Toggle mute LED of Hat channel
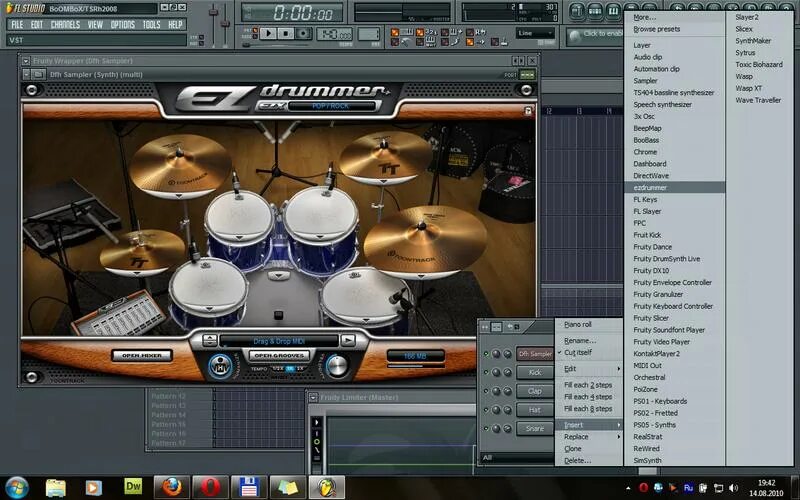The width and height of the screenshot is (800, 500). (486, 410)
